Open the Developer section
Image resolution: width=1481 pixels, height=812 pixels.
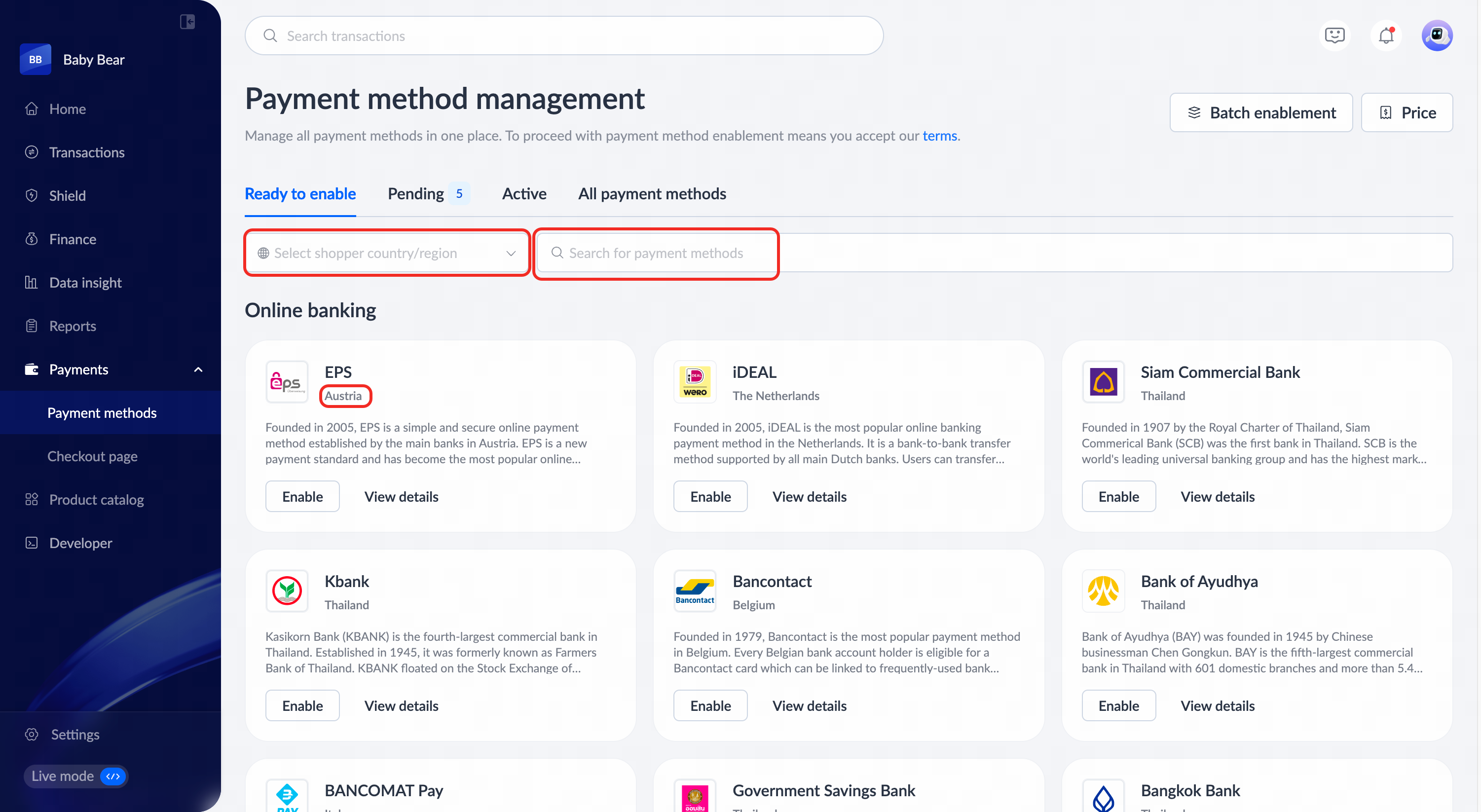click(80, 543)
